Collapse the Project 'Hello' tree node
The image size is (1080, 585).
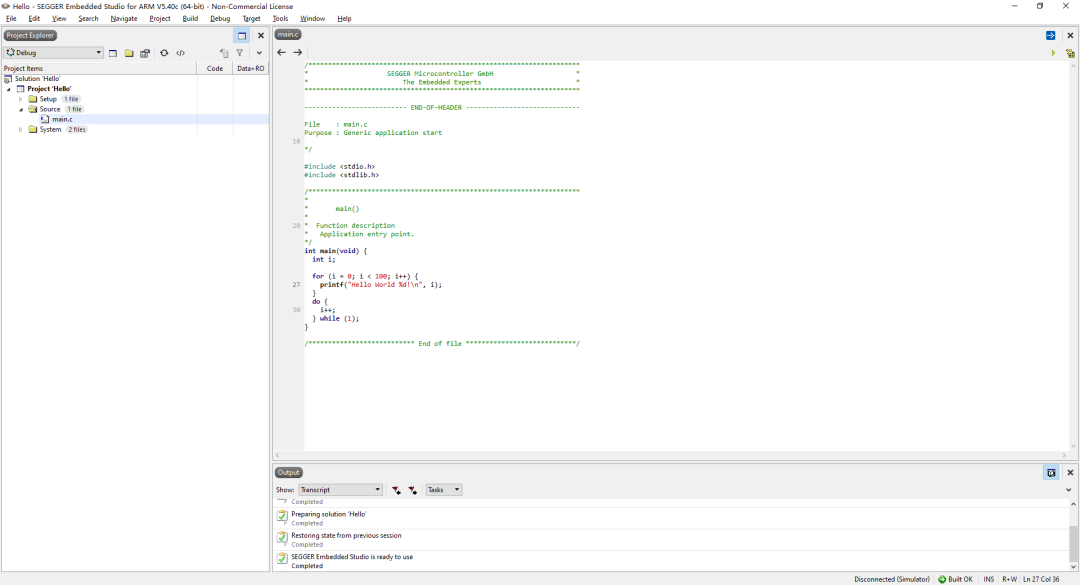coord(9,89)
